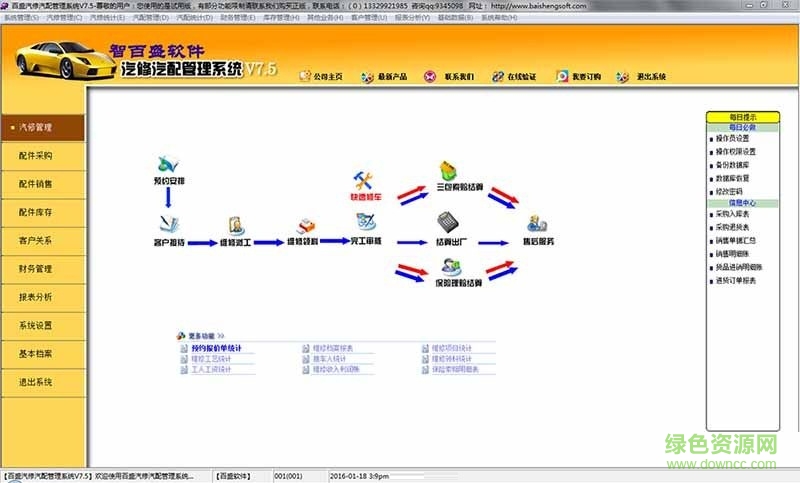This screenshot has width=800, height=483.
Task: Select the 维修派工 dispatch icon
Action: [237, 225]
